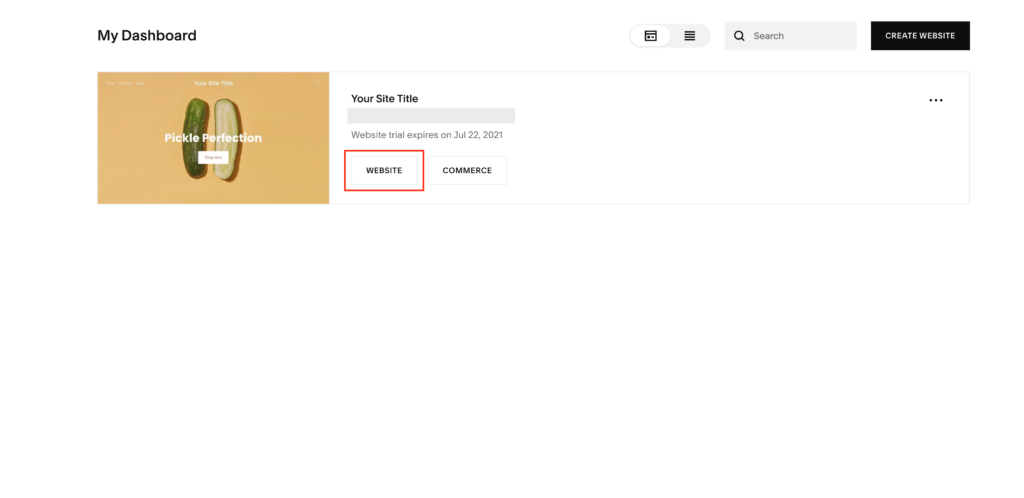This screenshot has width=1024, height=498.
Task: Open the Website button for the site
Action: [384, 170]
